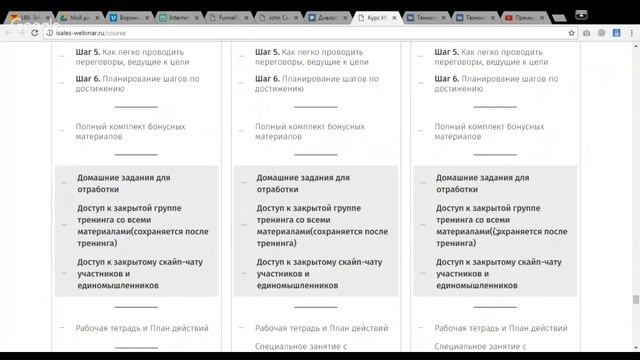Image resolution: width=640 pixels, height=360 pixels.
Task: Close the 'Диалог' tab
Action: (345, 18)
